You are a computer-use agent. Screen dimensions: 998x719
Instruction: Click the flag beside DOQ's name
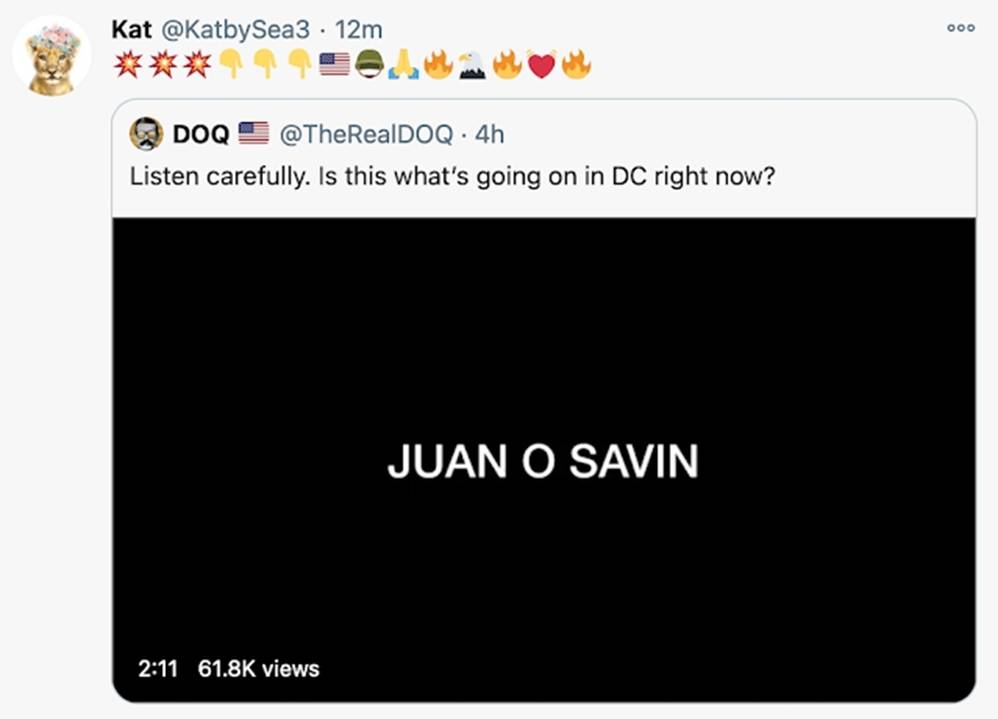point(254,133)
